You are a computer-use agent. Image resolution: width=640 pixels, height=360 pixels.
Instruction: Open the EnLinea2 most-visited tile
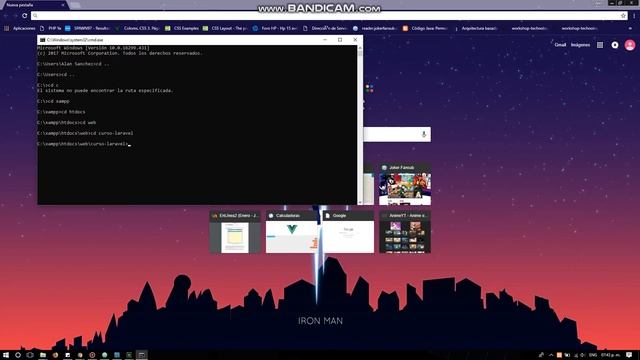pos(235,232)
